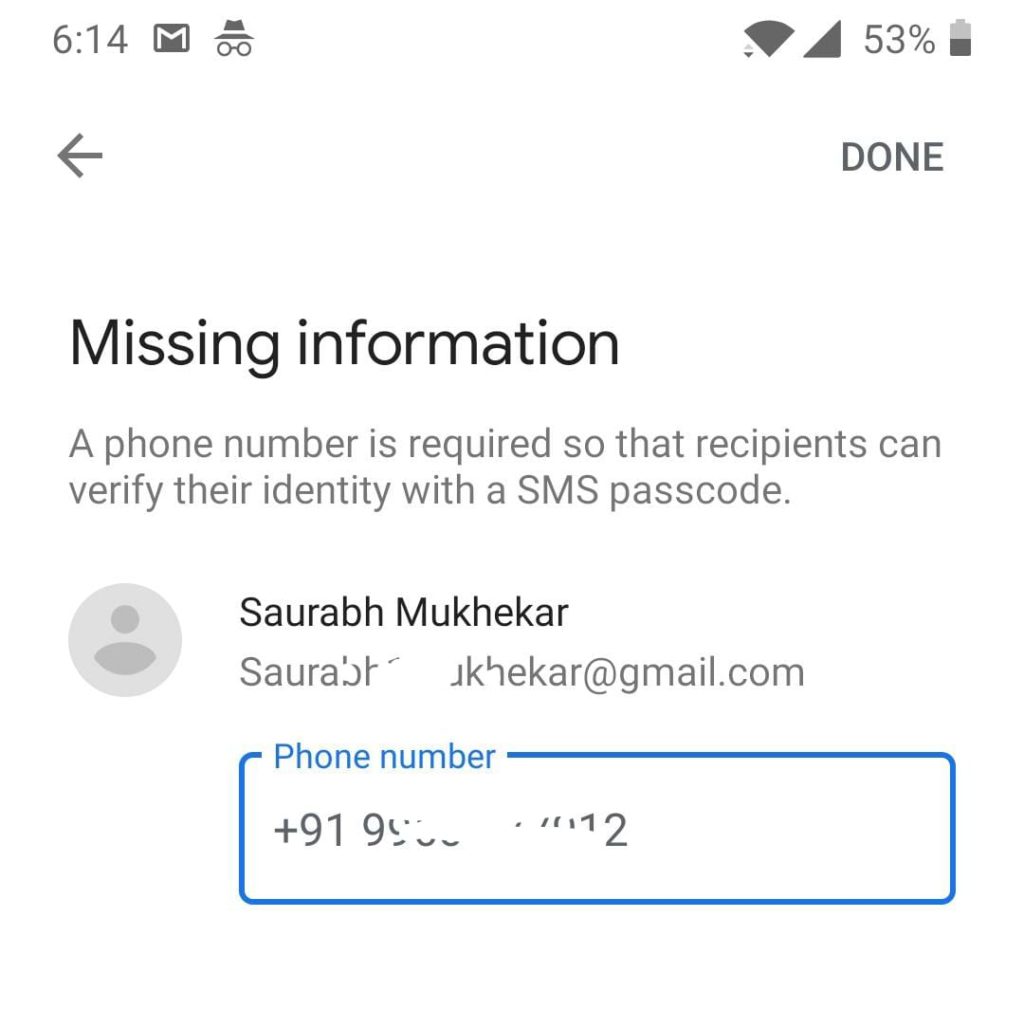Tap the Gmail notification icon in status bar
Viewport: 1024px width, 1009px height.
171,40
